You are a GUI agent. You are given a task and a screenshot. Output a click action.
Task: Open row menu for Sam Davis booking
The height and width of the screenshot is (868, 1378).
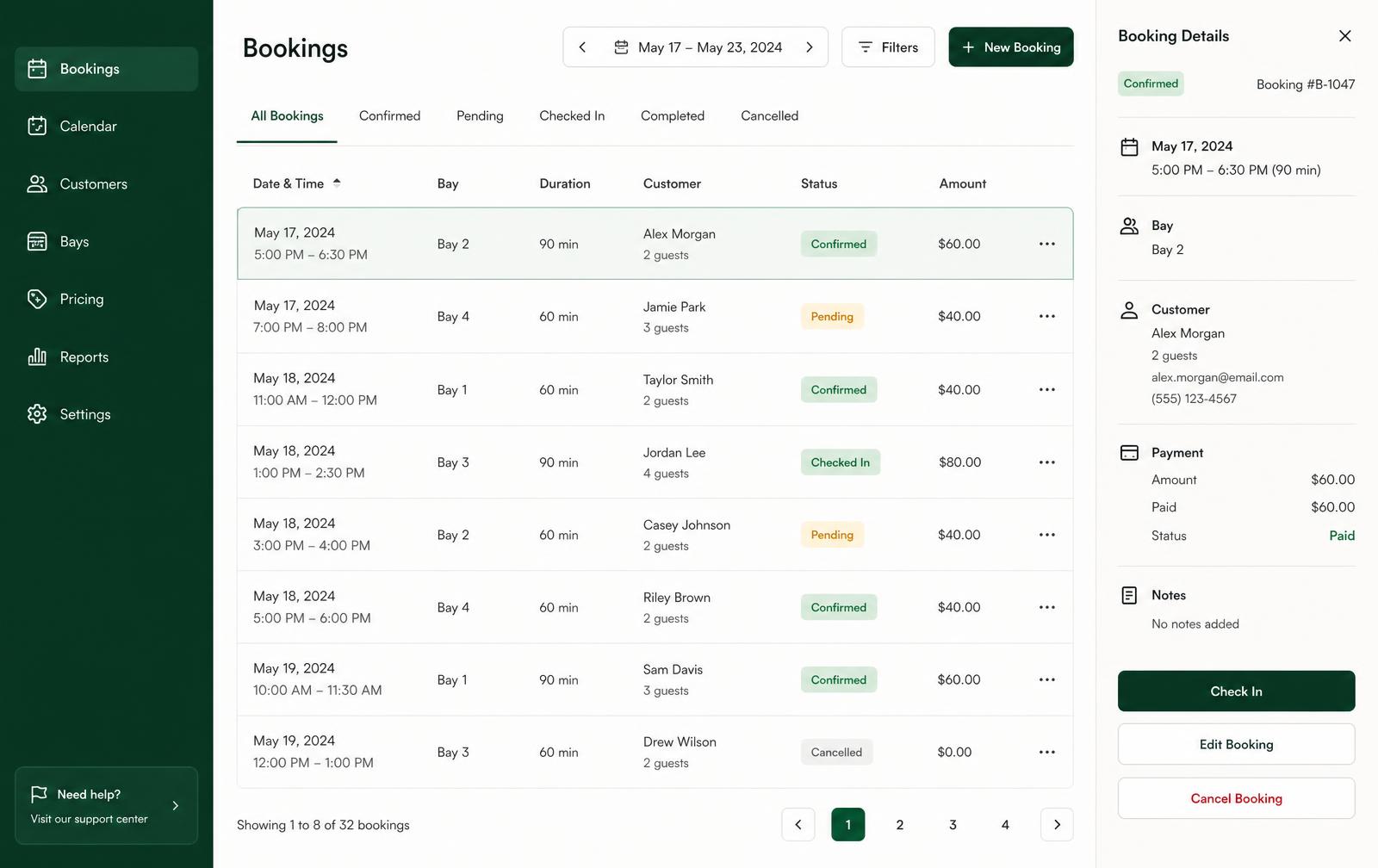click(1046, 679)
